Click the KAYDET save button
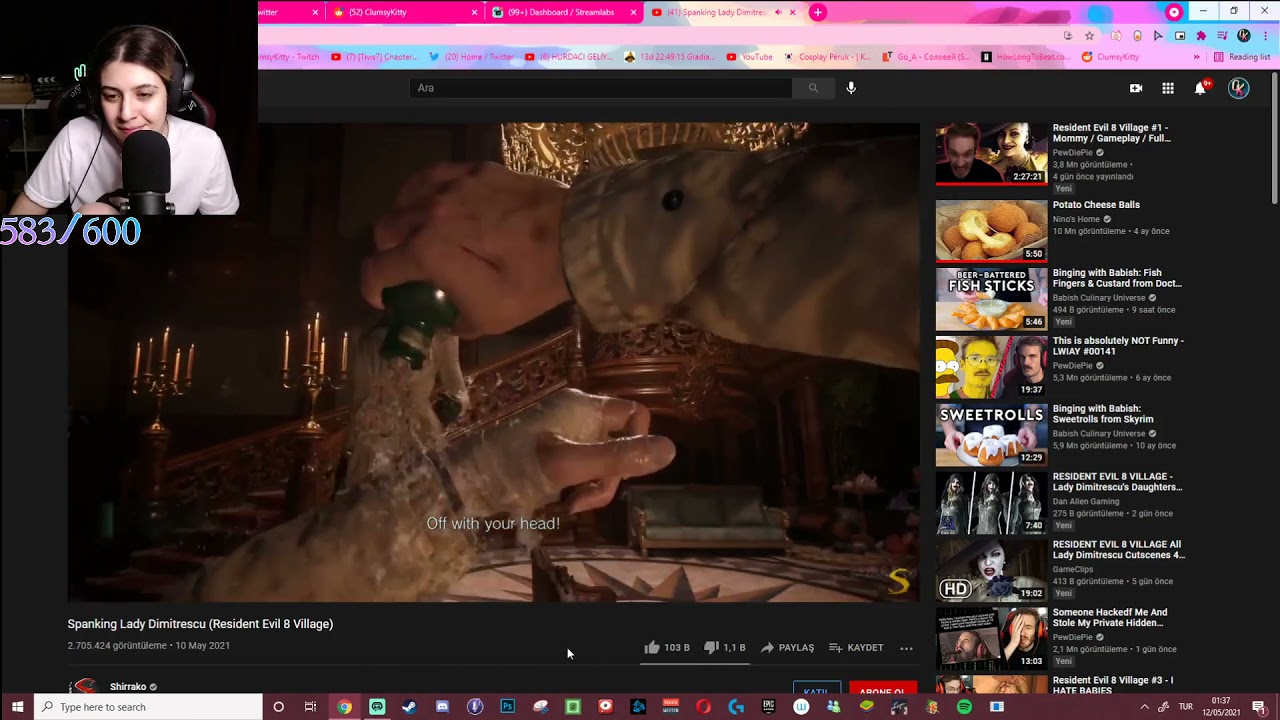The height and width of the screenshot is (720, 1280). [856, 648]
